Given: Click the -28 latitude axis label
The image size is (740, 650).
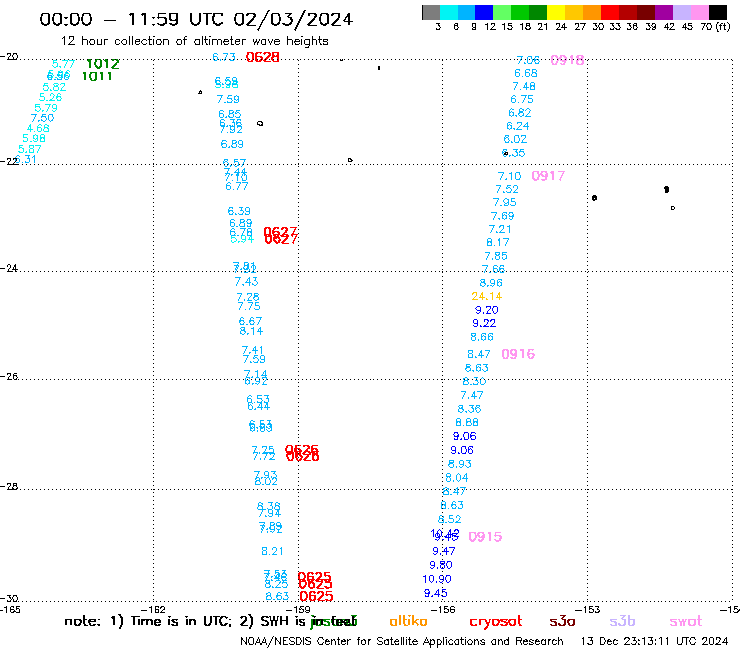Looking at the screenshot, I should (9, 487).
